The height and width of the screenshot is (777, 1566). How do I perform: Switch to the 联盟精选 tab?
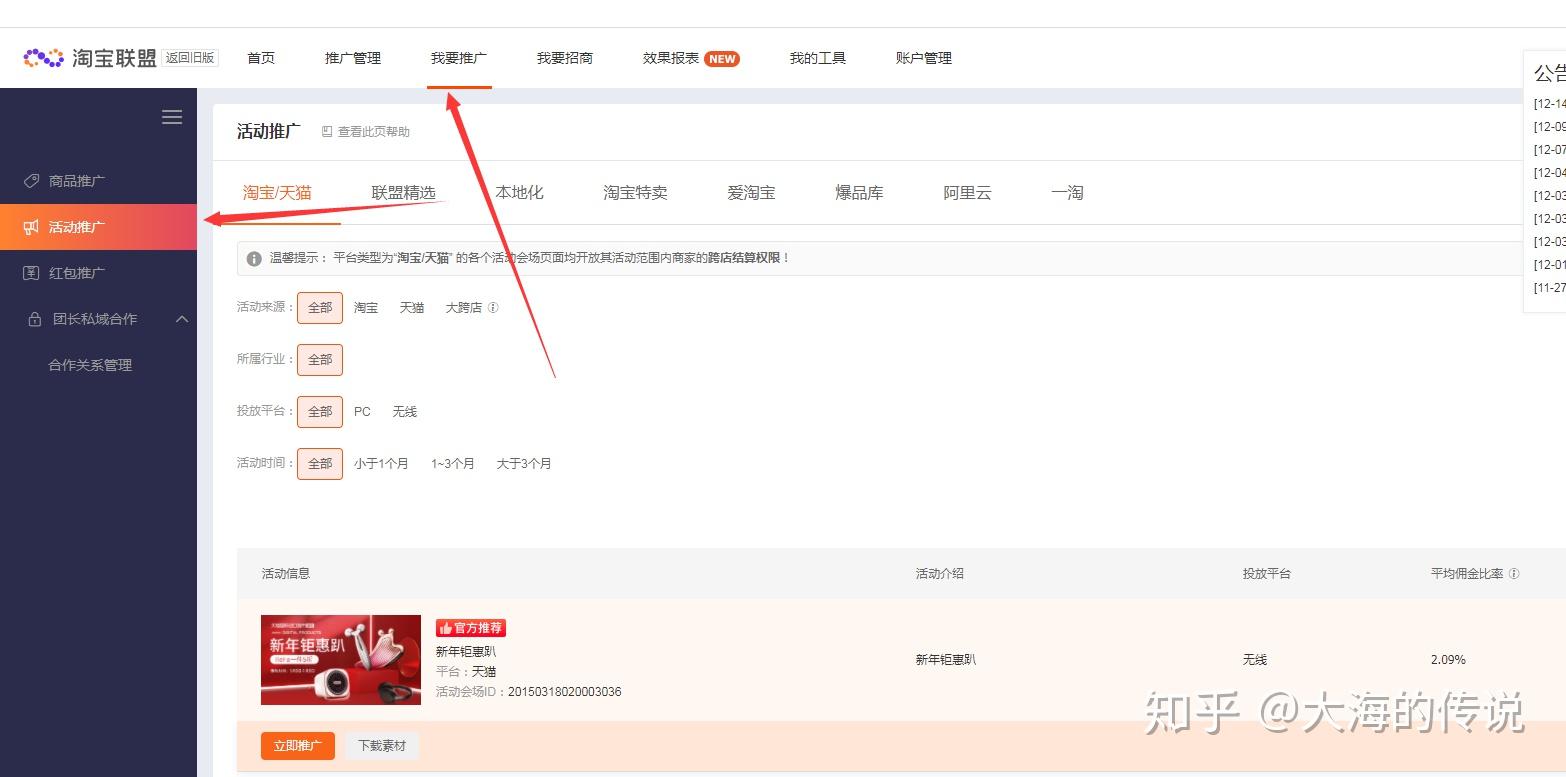pos(403,193)
